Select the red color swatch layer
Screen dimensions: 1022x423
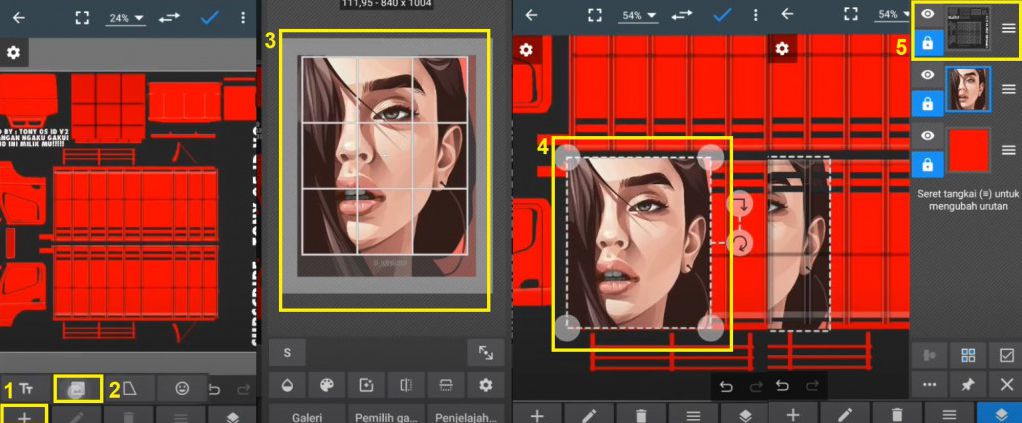[969, 150]
